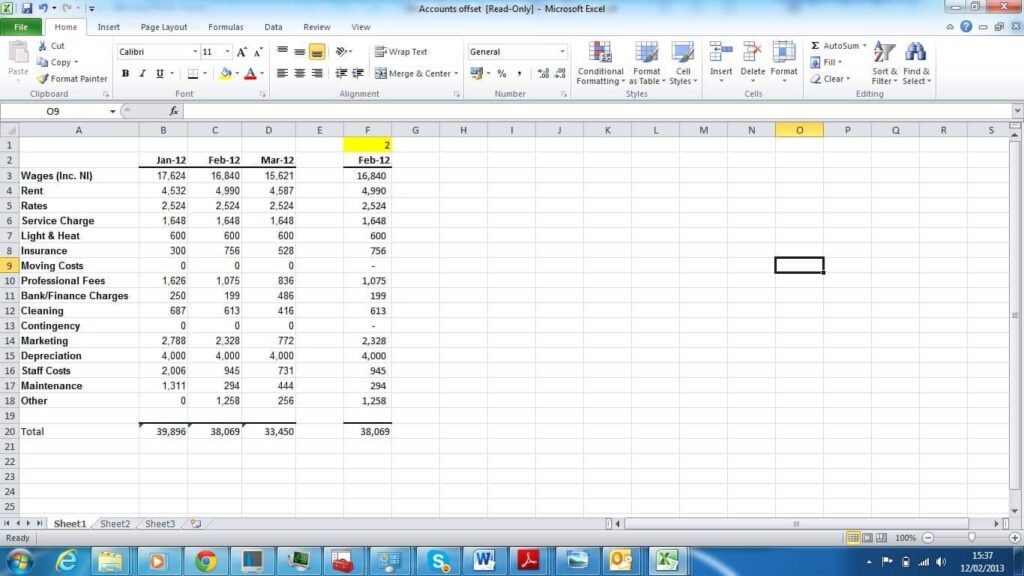The height and width of the screenshot is (576, 1024).
Task: Click the Format Painter brush icon
Action: pyautogui.click(x=43, y=79)
